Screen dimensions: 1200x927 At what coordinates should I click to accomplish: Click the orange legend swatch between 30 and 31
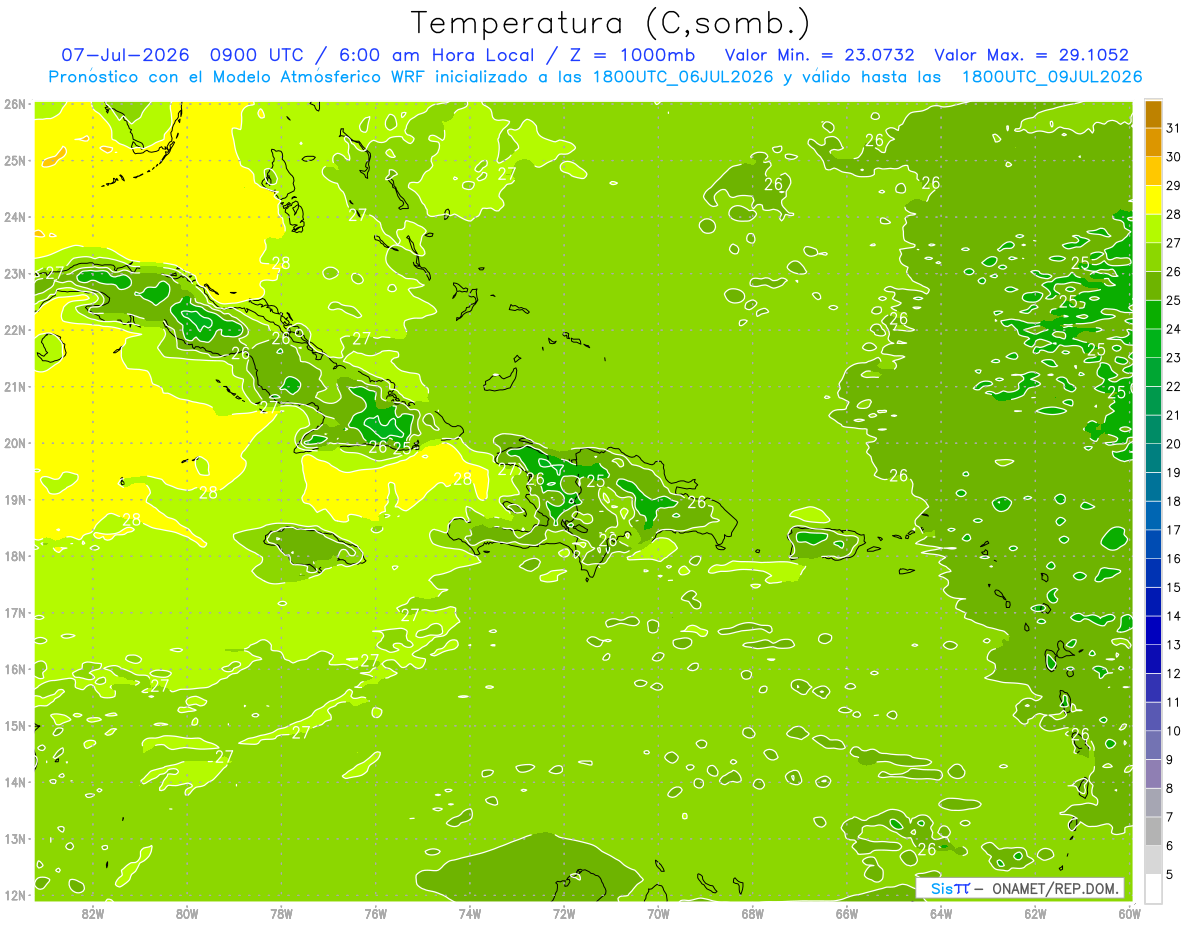pyautogui.click(x=1153, y=143)
